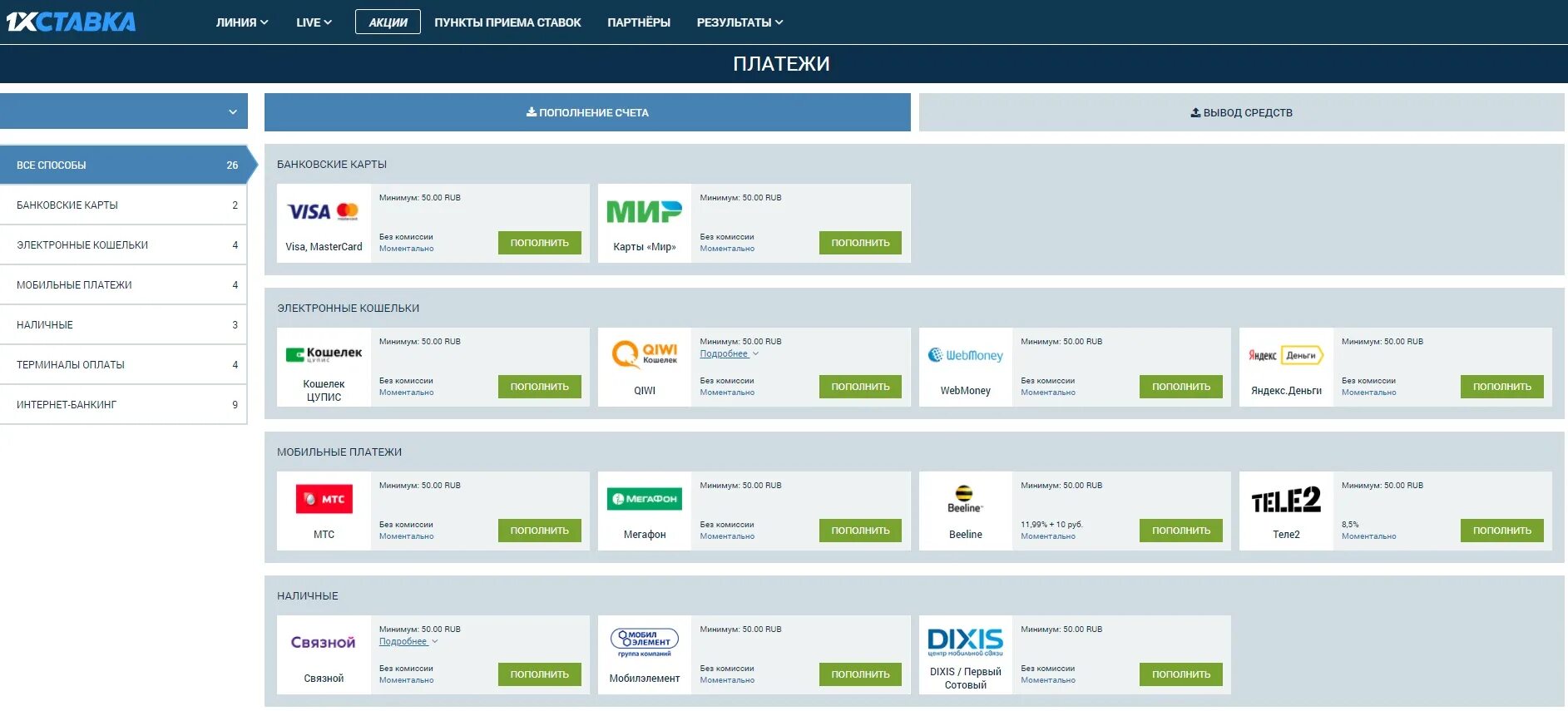The width and height of the screenshot is (1568, 711).
Task: Click the БАНКОВСКИЕ КАРТЫ section heading
Action: coord(332,165)
